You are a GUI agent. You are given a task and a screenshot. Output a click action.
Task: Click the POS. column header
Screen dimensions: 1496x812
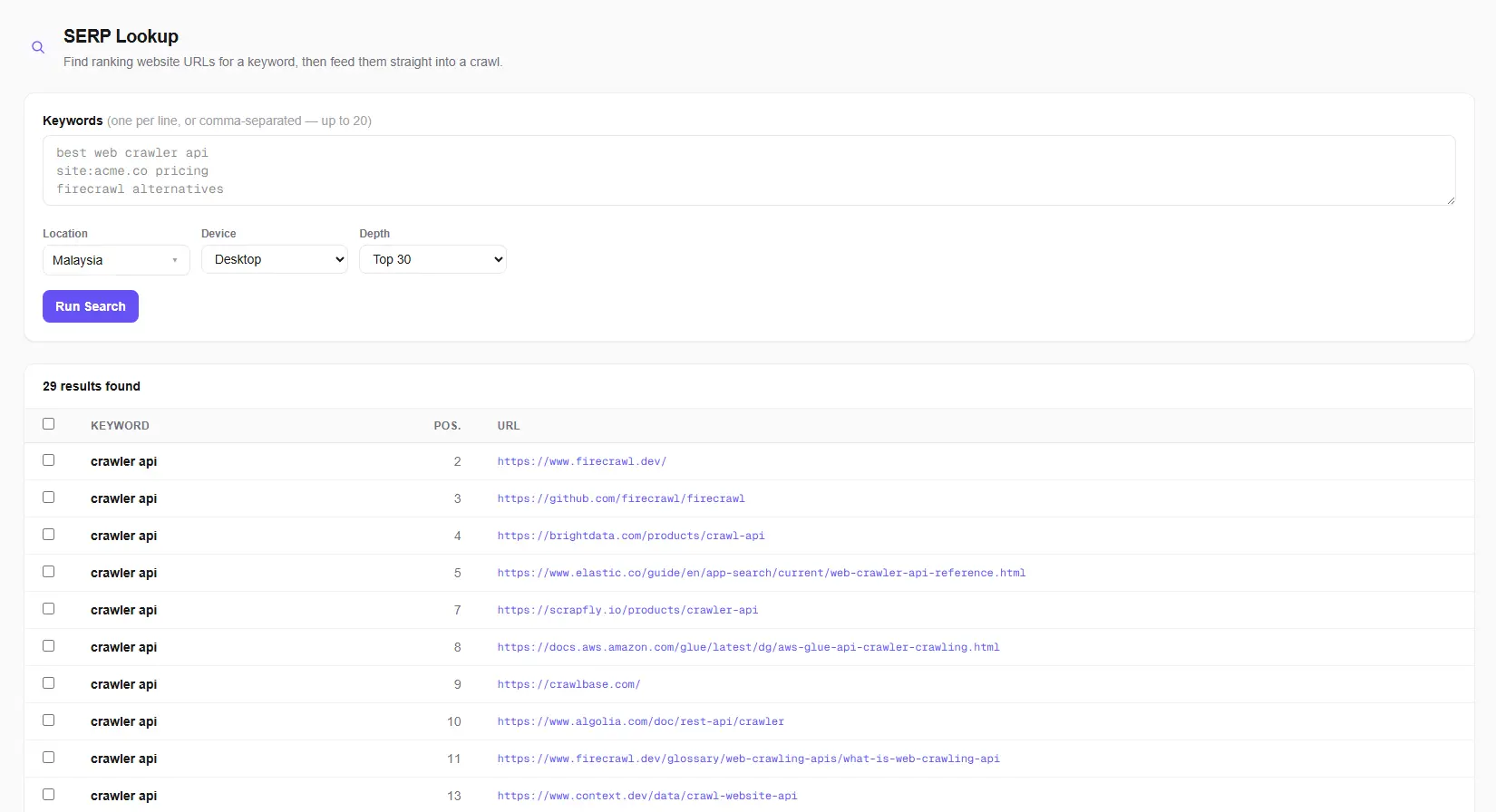point(447,426)
